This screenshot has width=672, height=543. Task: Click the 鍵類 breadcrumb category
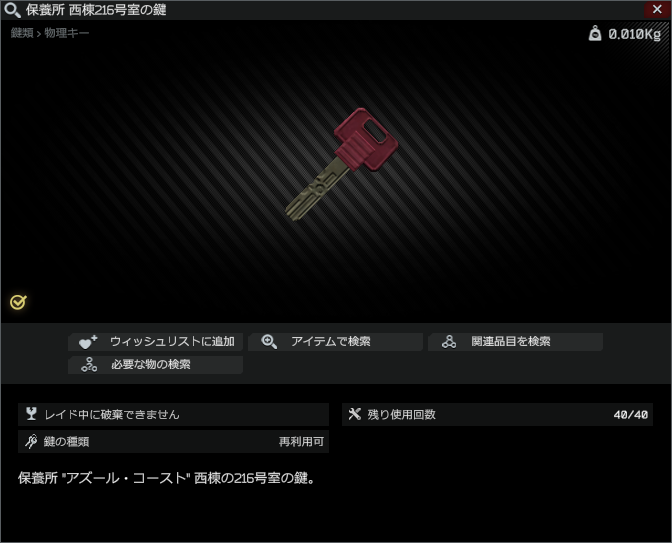[x=22, y=33]
